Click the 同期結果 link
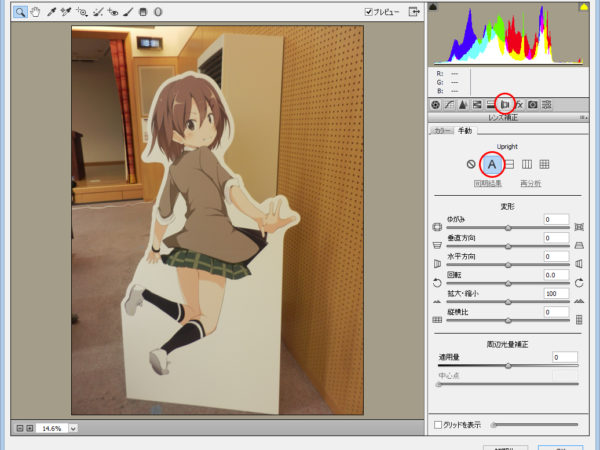600x450 pixels. (x=488, y=184)
